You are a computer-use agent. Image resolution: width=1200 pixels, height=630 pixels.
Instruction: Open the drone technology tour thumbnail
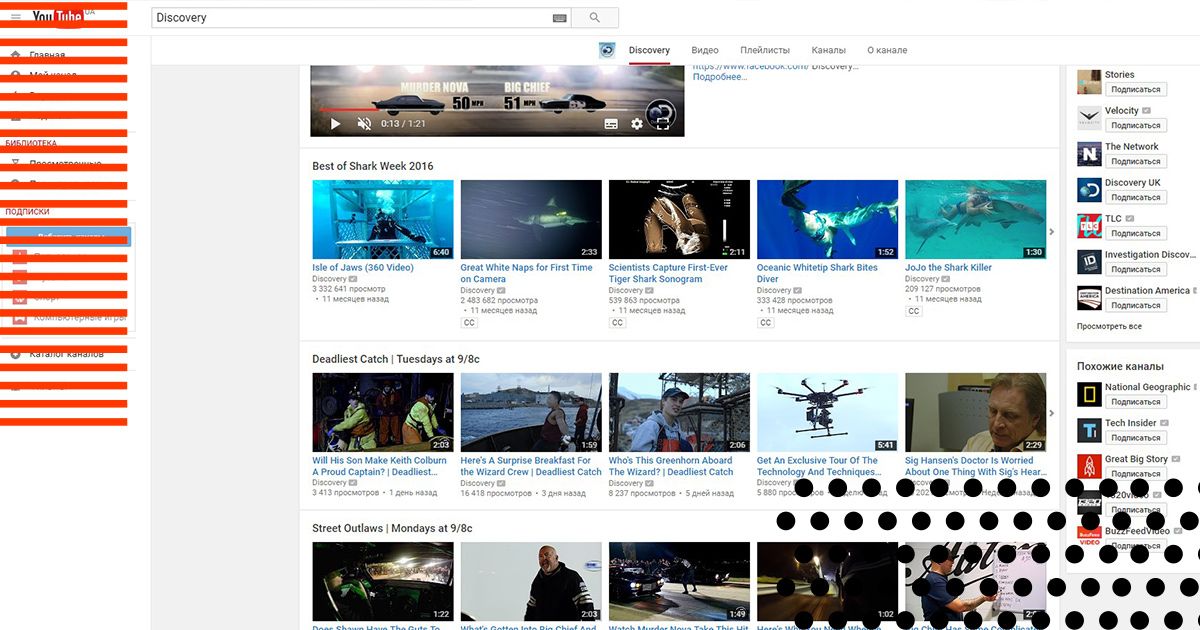(827, 413)
